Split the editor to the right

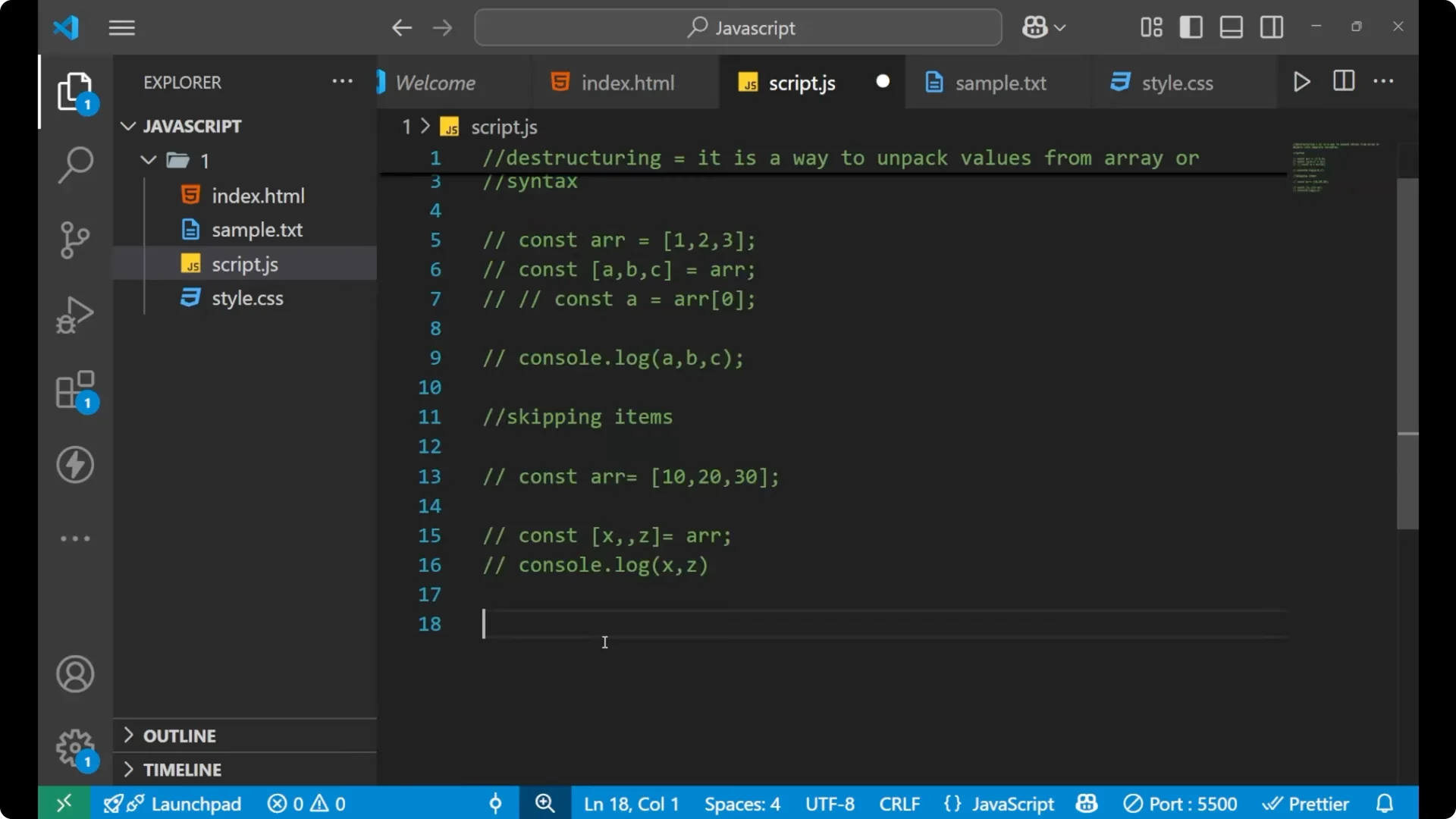click(1343, 81)
